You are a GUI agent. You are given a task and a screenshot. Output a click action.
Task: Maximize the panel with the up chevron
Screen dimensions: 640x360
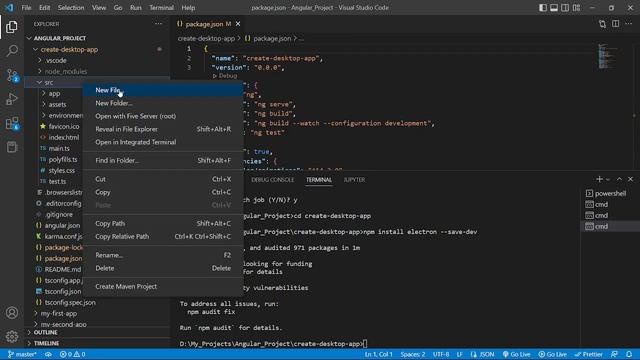619,179
